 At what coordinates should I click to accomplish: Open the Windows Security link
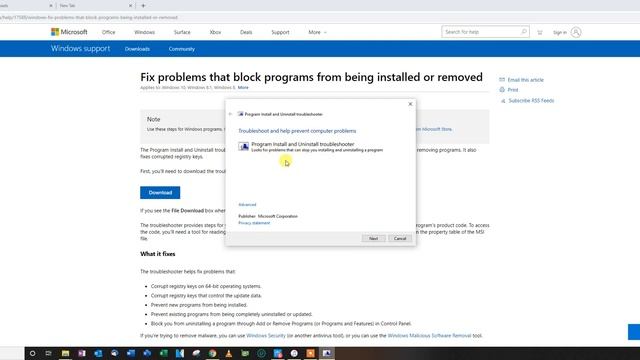(x=266, y=336)
